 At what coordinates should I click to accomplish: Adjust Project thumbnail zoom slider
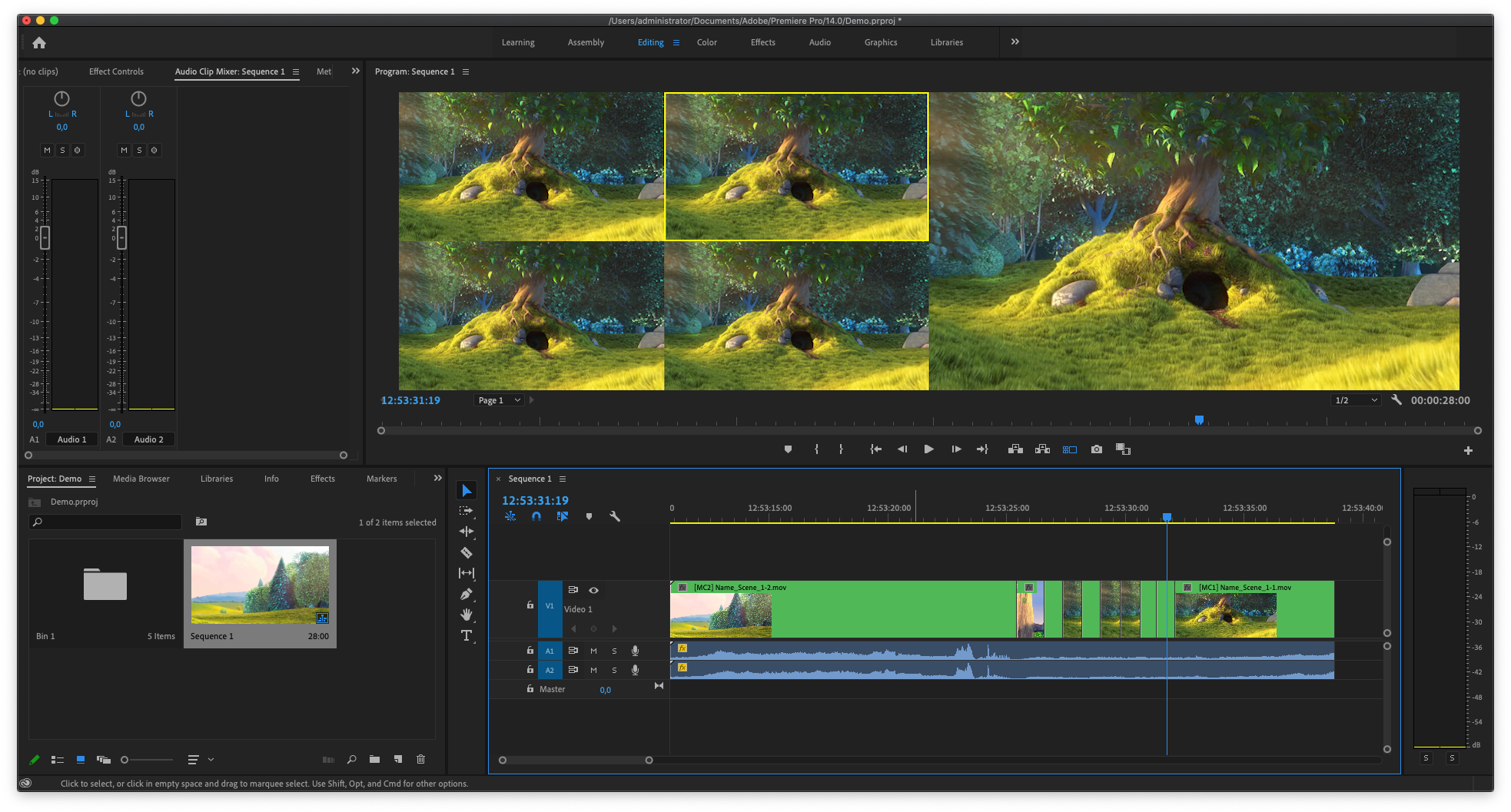point(125,760)
